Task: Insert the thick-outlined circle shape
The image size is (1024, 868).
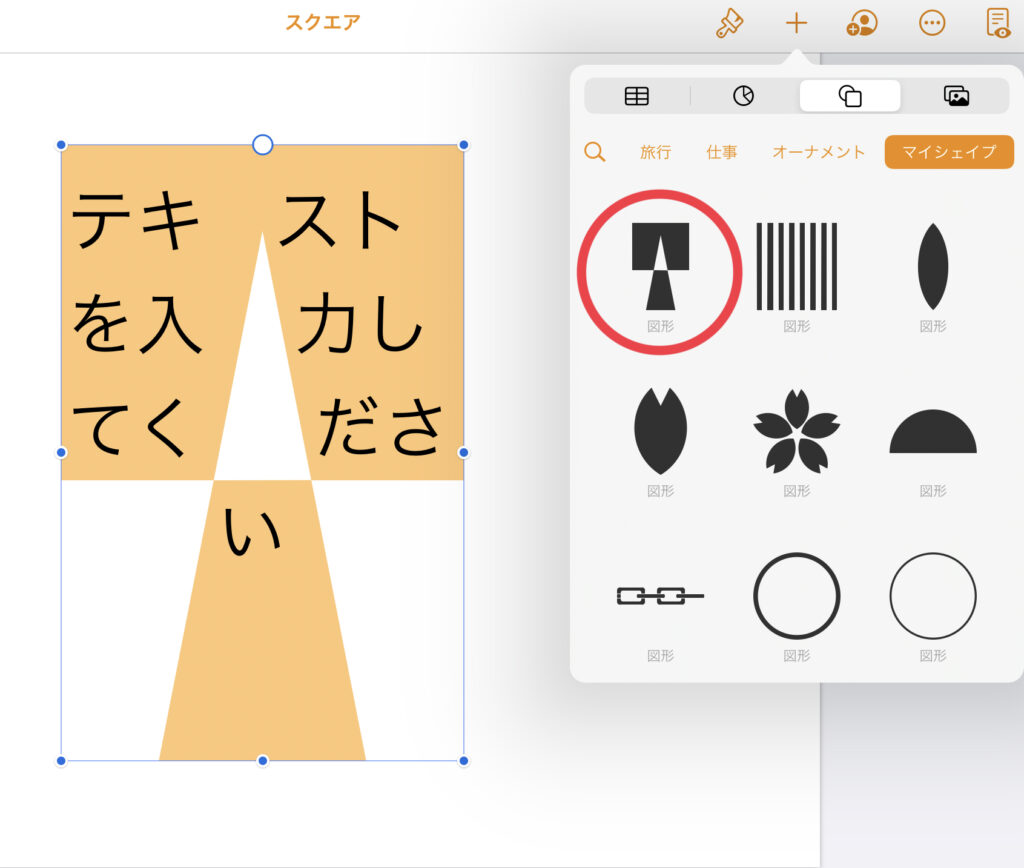Action: tap(797, 596)
